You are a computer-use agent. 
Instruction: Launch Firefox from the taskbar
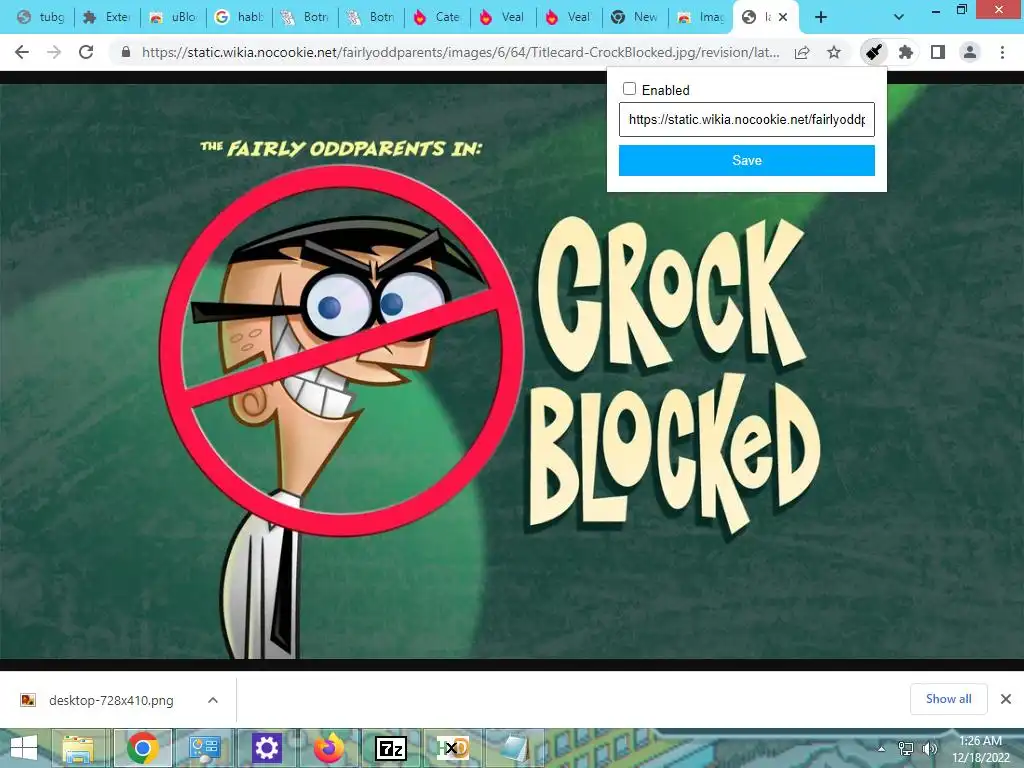(329, 748)
